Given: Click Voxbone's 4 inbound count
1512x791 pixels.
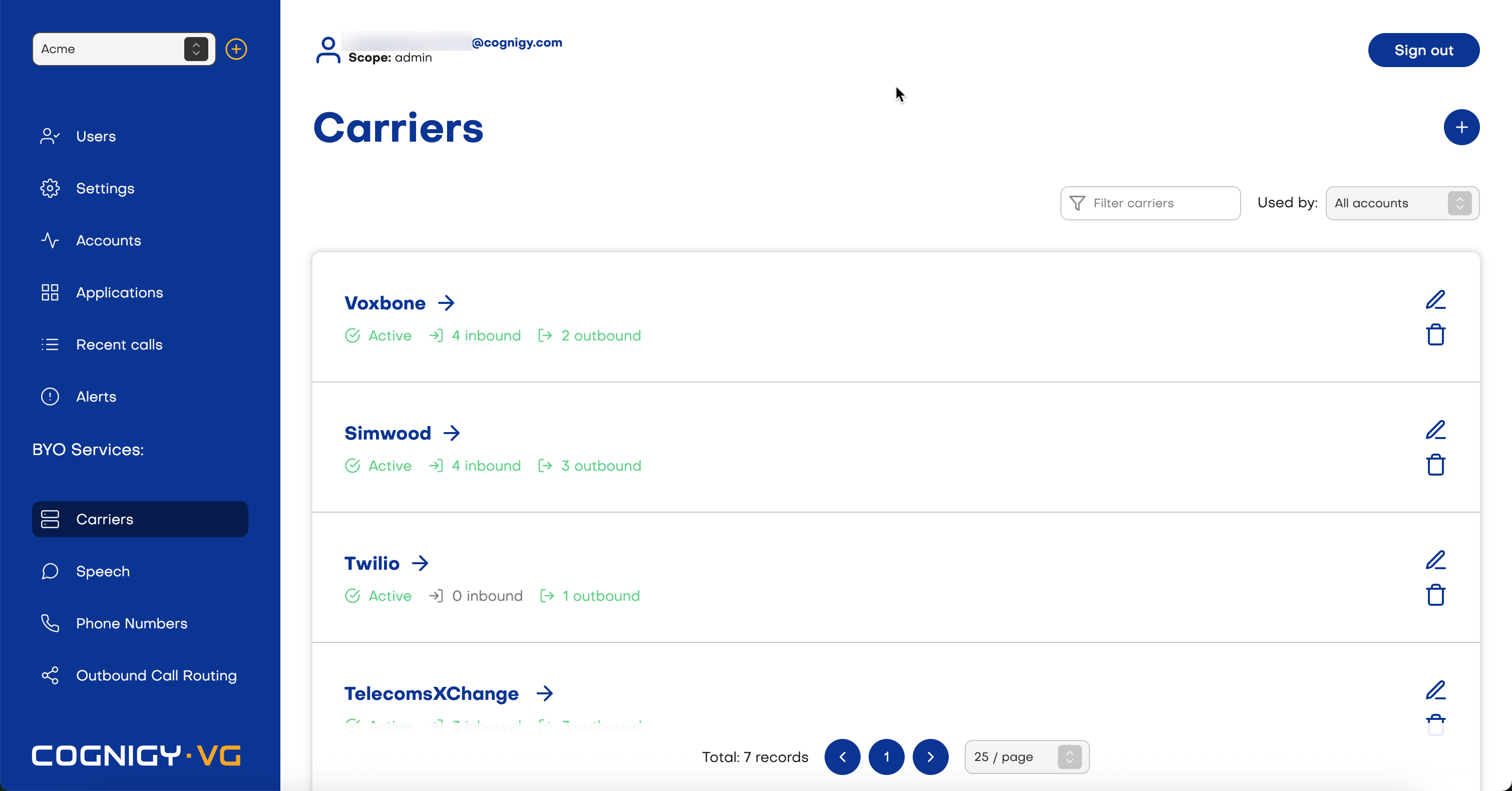Looking at the screenshot, I should (x=475, y=335).
